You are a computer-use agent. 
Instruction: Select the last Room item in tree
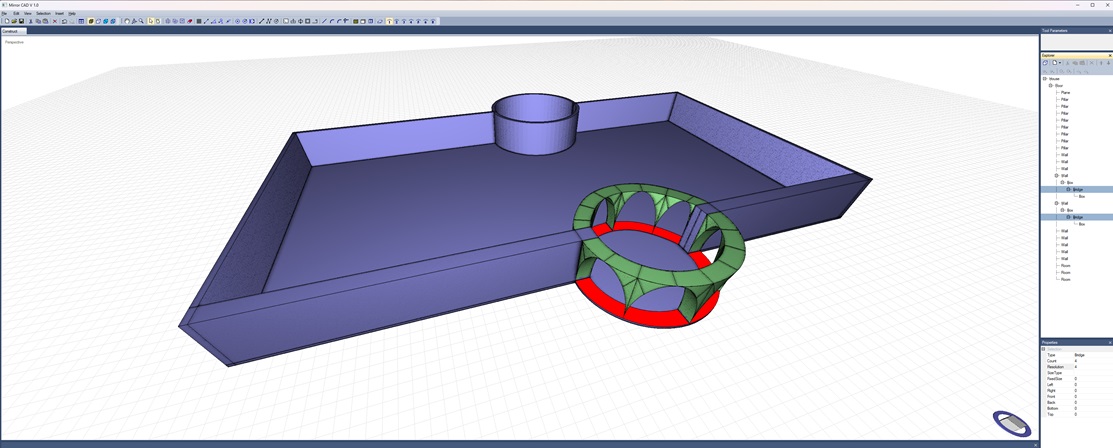pyautogui.click(x=1065, y=279)
